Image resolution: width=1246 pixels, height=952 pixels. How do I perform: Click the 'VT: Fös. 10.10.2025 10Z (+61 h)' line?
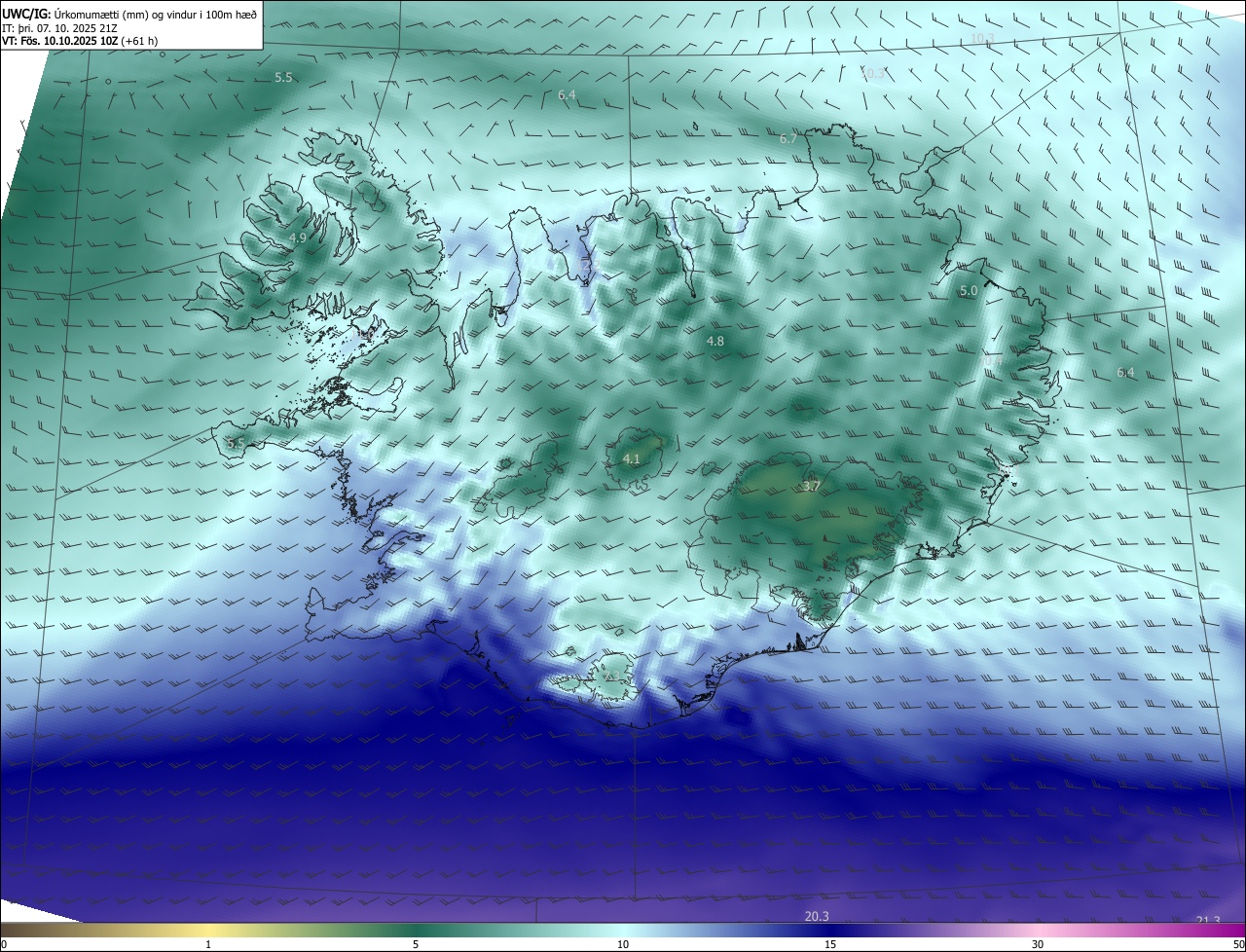[x=80, y=41]
